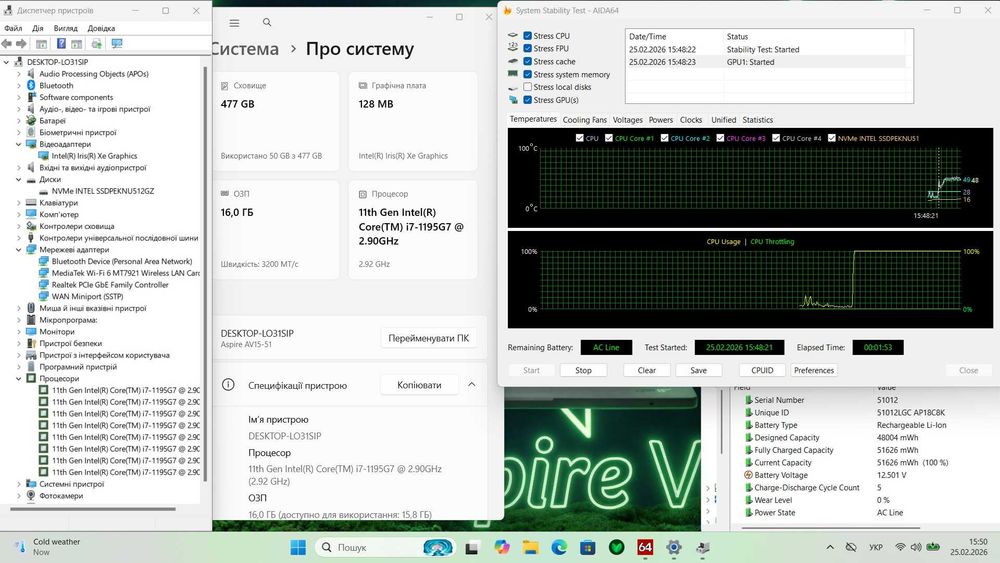The height and width of the screenshot is (563, 1000).
Task: Click Копіювати button in device specifications
Action: [419, 384]
